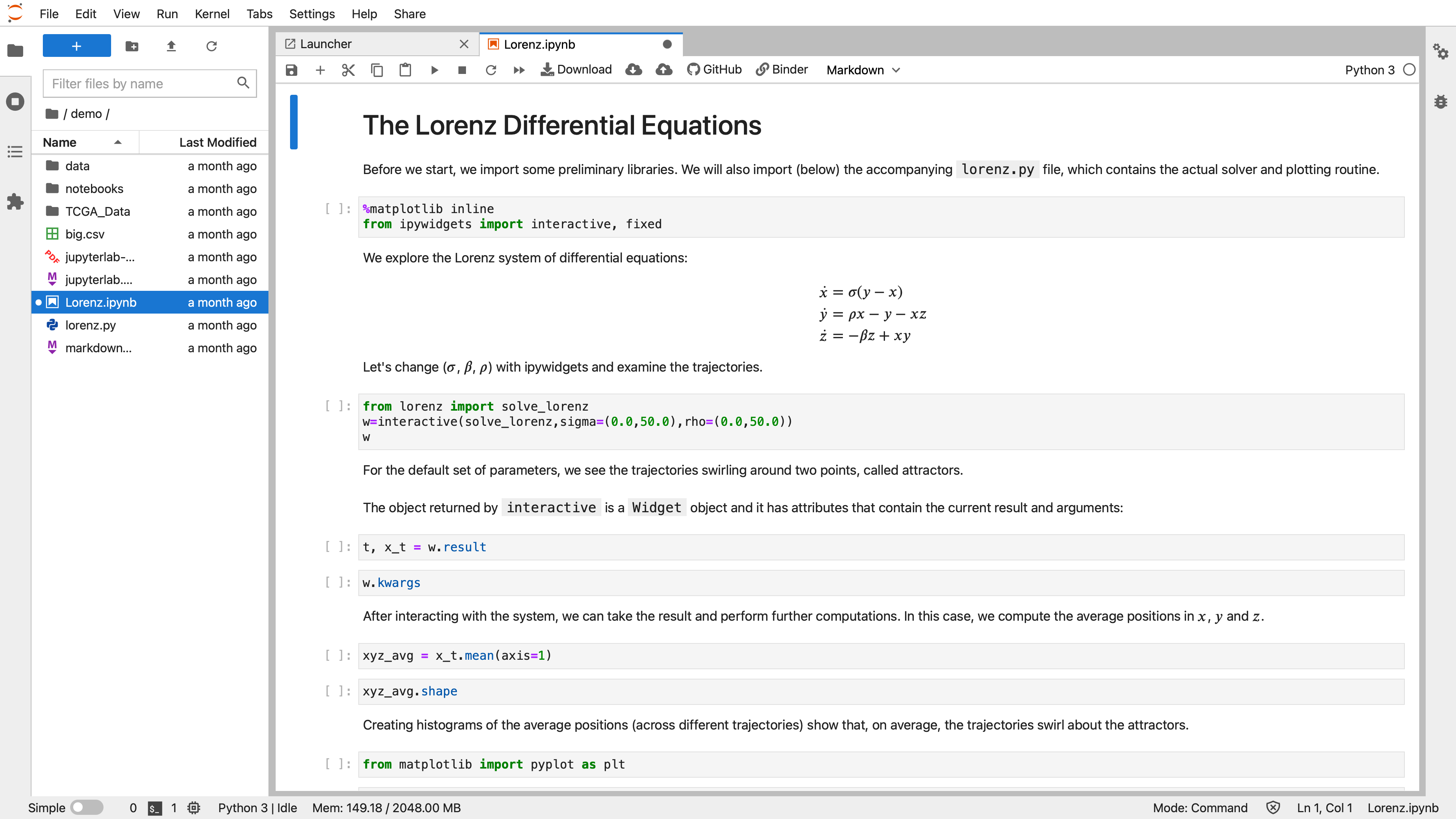Viewport: 1456px width, 819px height.
Task: Open the Kernel menu
Action: tap(212, 14)
